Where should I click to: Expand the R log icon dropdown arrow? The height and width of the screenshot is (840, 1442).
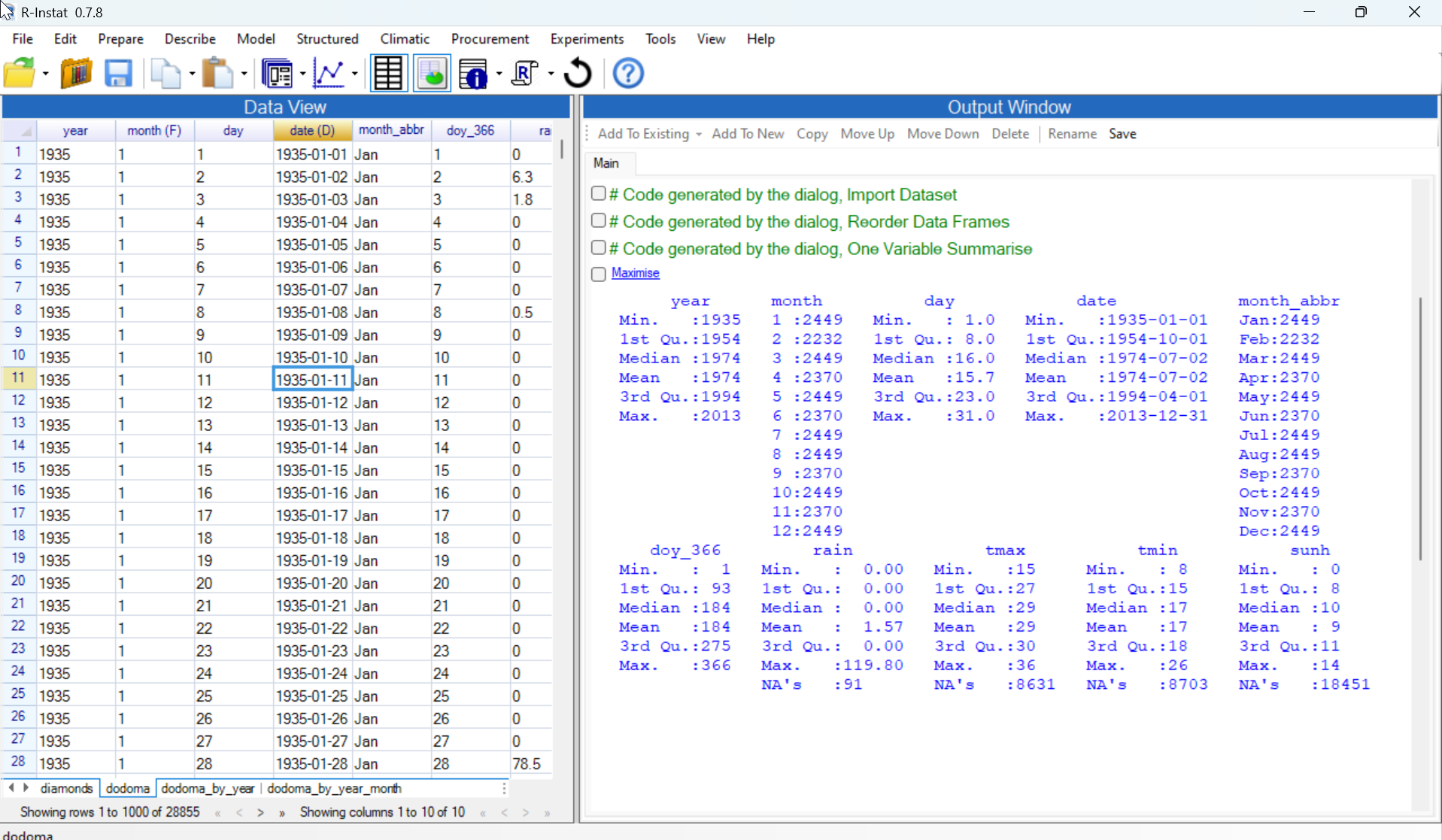tap(551, 74)
